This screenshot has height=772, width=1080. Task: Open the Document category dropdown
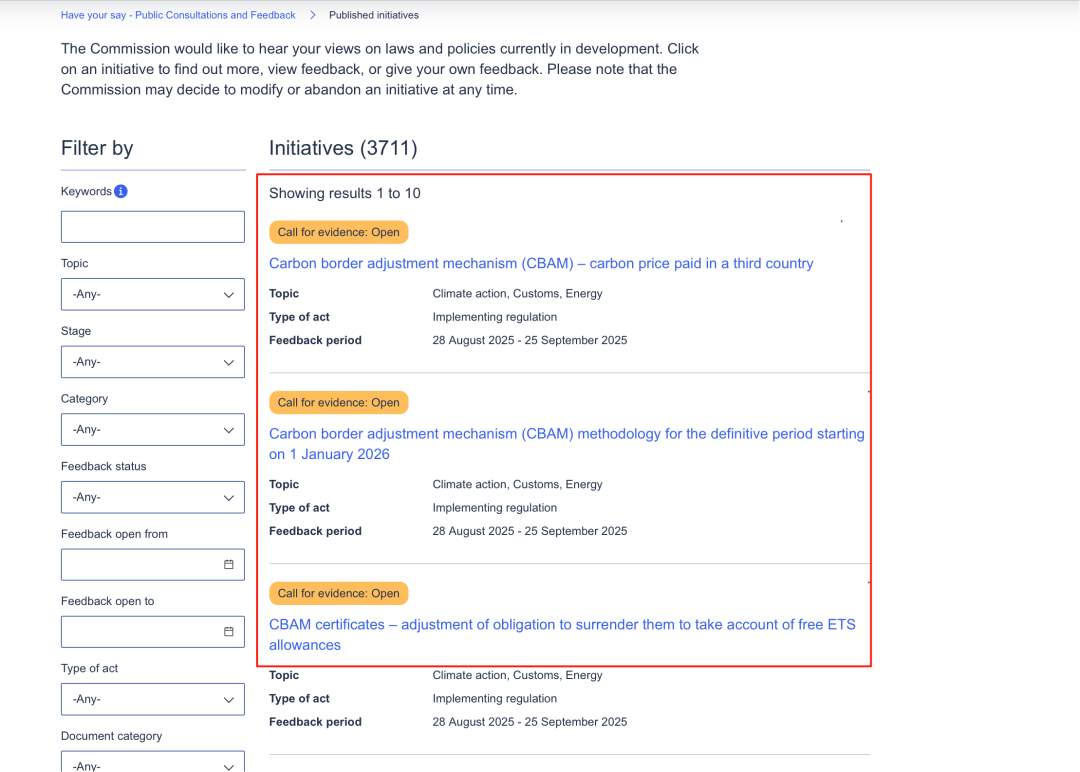tap(153, 763)
